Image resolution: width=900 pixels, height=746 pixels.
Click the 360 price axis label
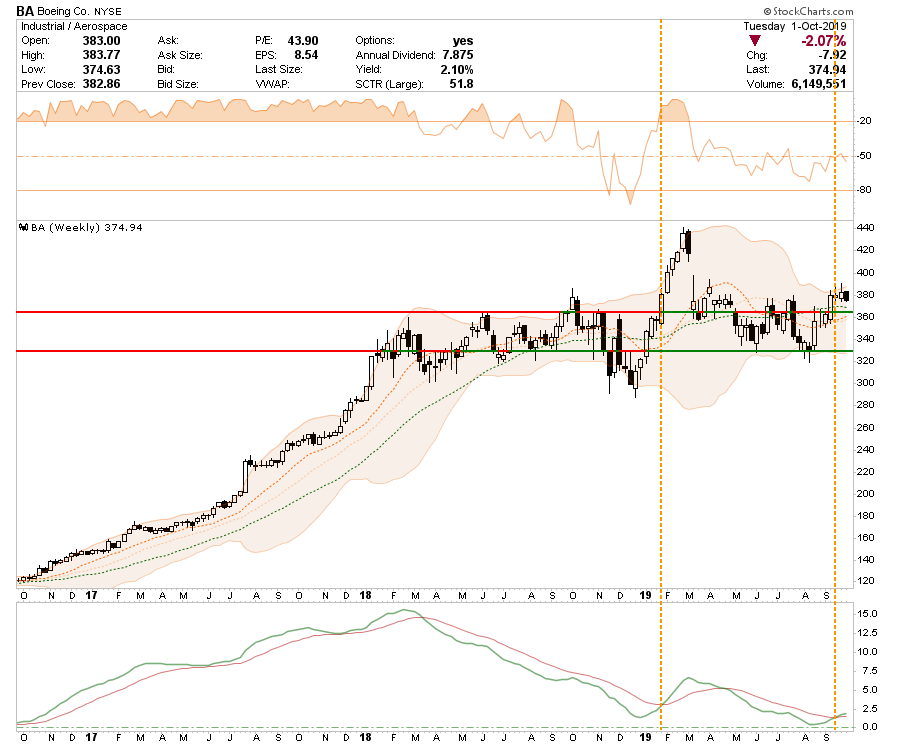click(866, 317)
